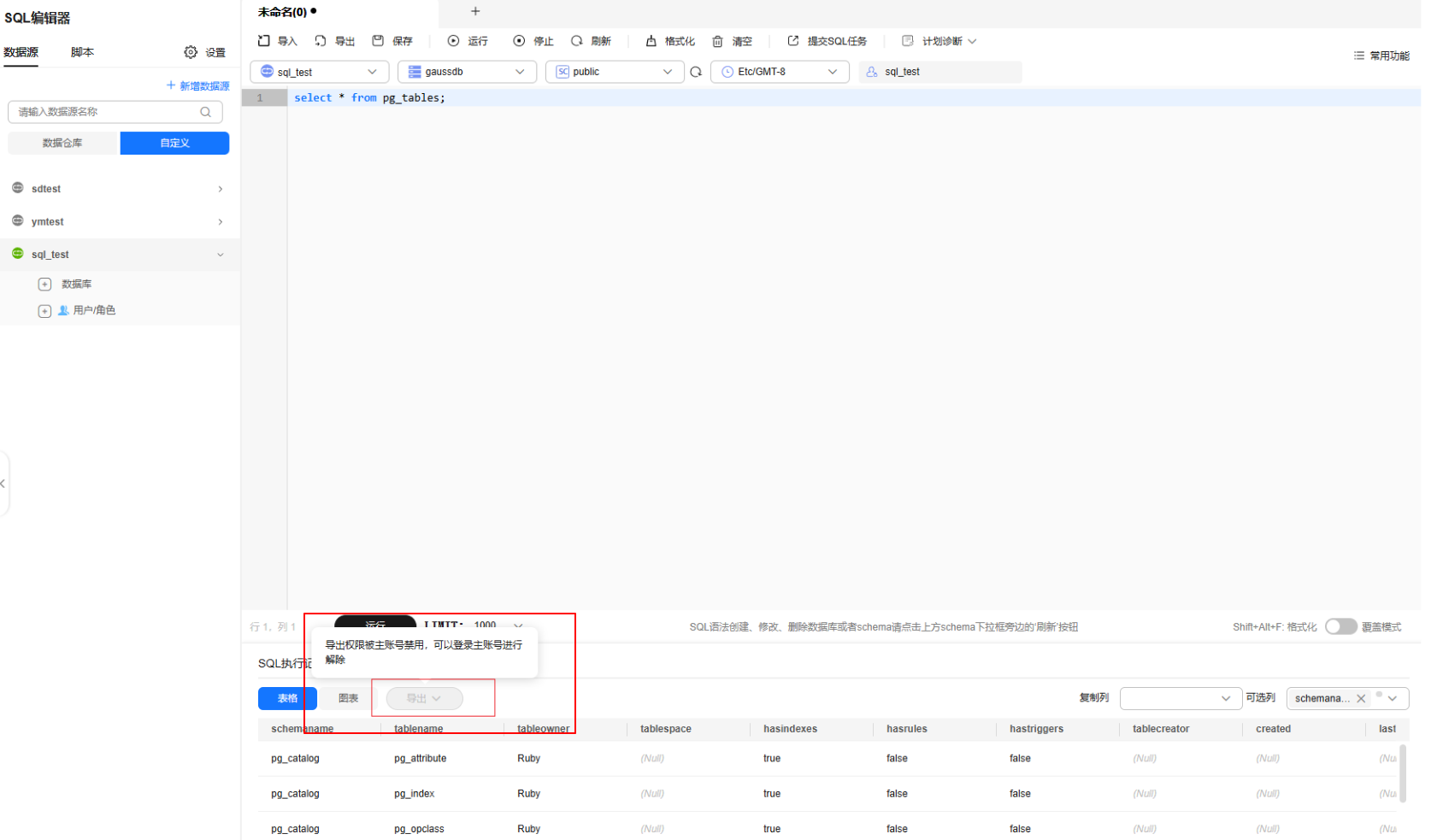Viewport: 1443px width, 840px height.
Task: Open the Etc/GMT-8 timezone dropdown
Action: tap(780, 72)
